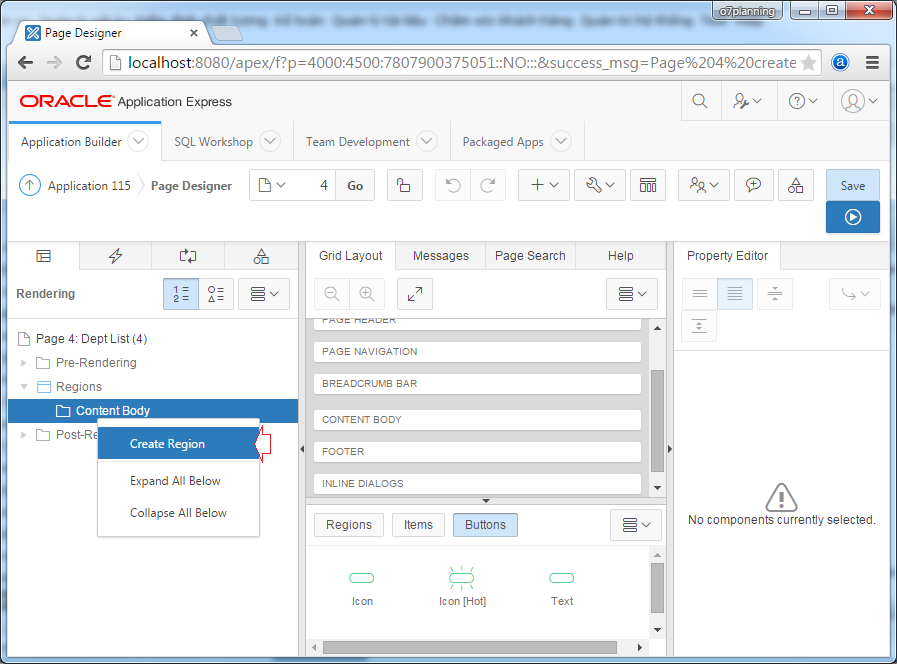
Task: Switch to Dynamic Actions lightning tab
Action: (116, 256)
